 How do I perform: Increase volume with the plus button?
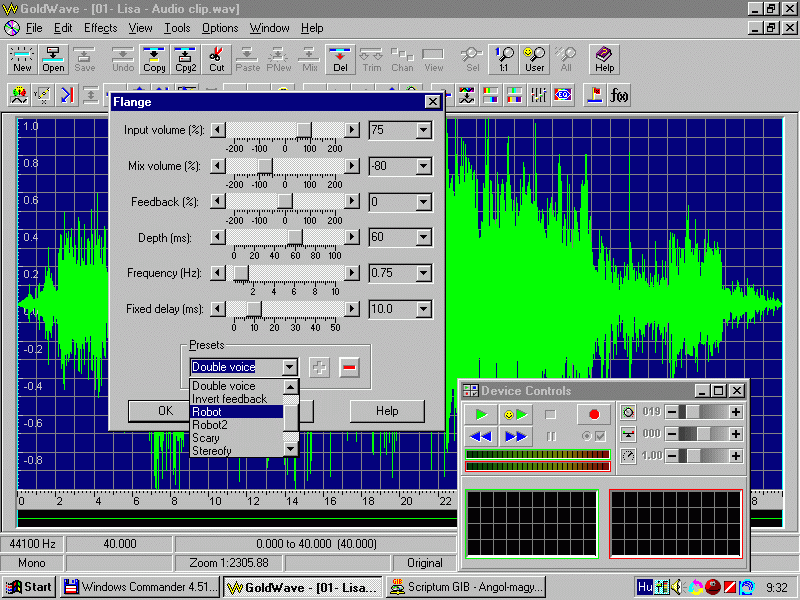tap(736, 412)
